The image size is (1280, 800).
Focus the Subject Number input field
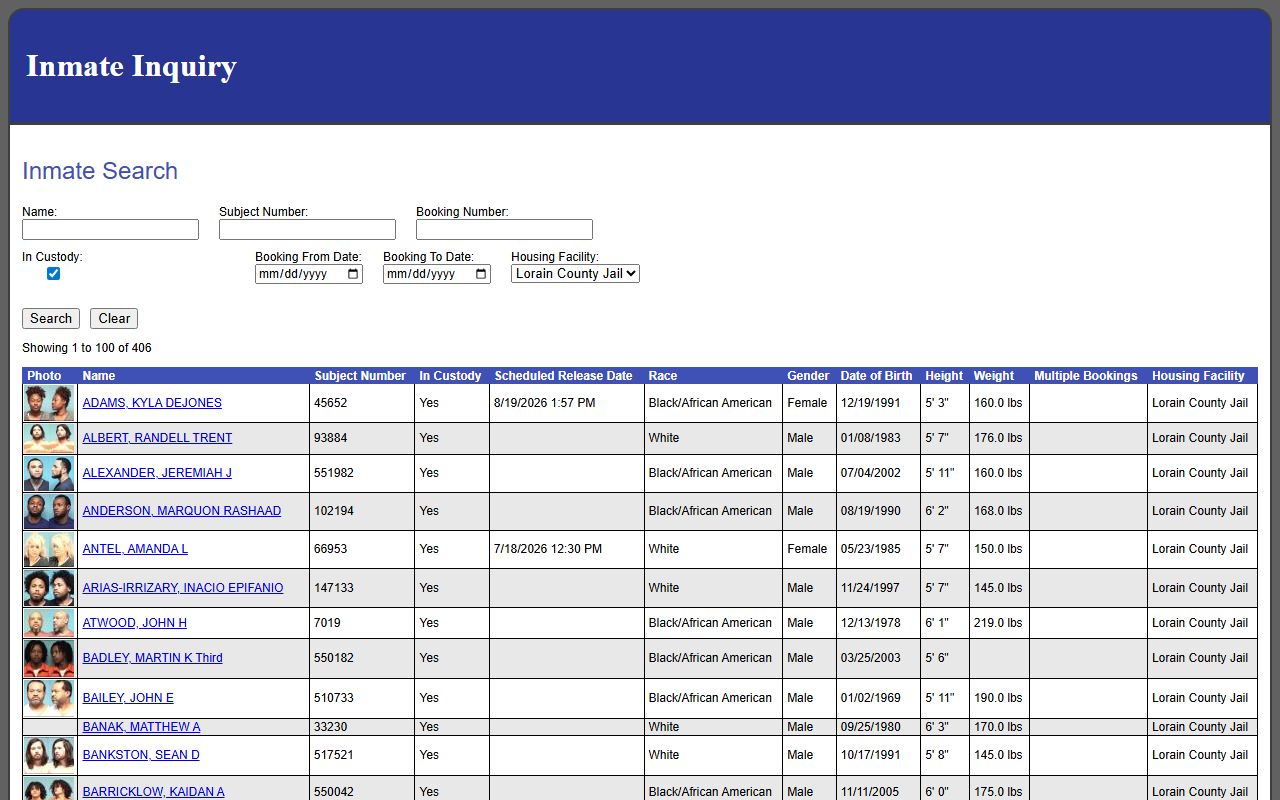click(307, 230)
